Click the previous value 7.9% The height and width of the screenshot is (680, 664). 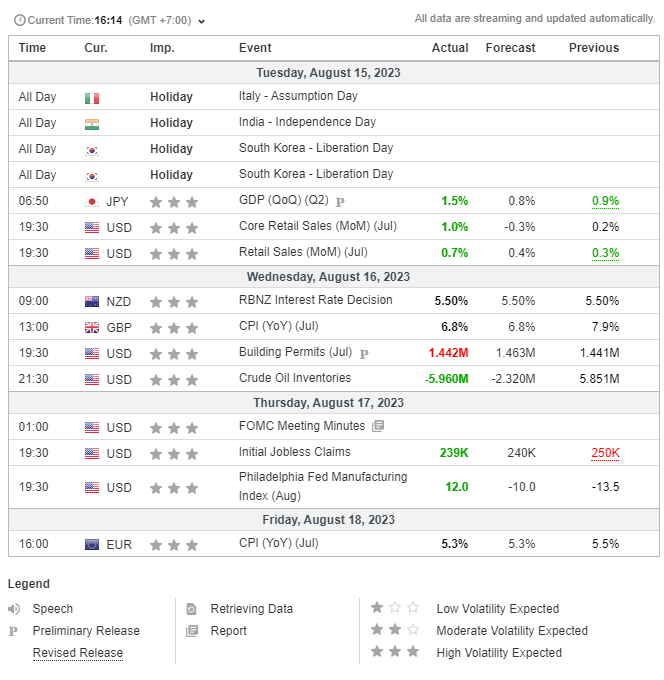(605, 327)
